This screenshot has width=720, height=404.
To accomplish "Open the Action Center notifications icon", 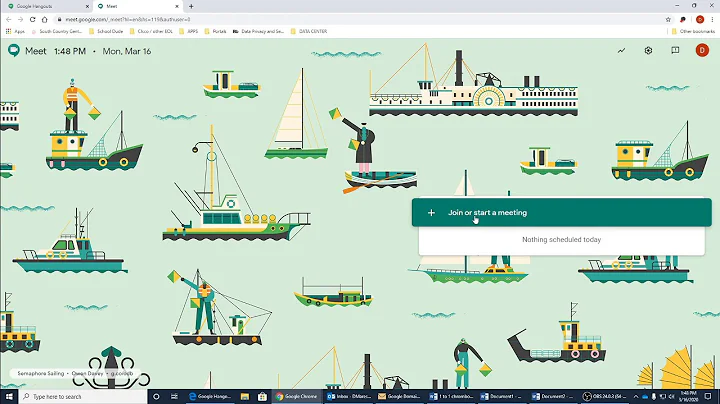I will [x=708, y=396].
